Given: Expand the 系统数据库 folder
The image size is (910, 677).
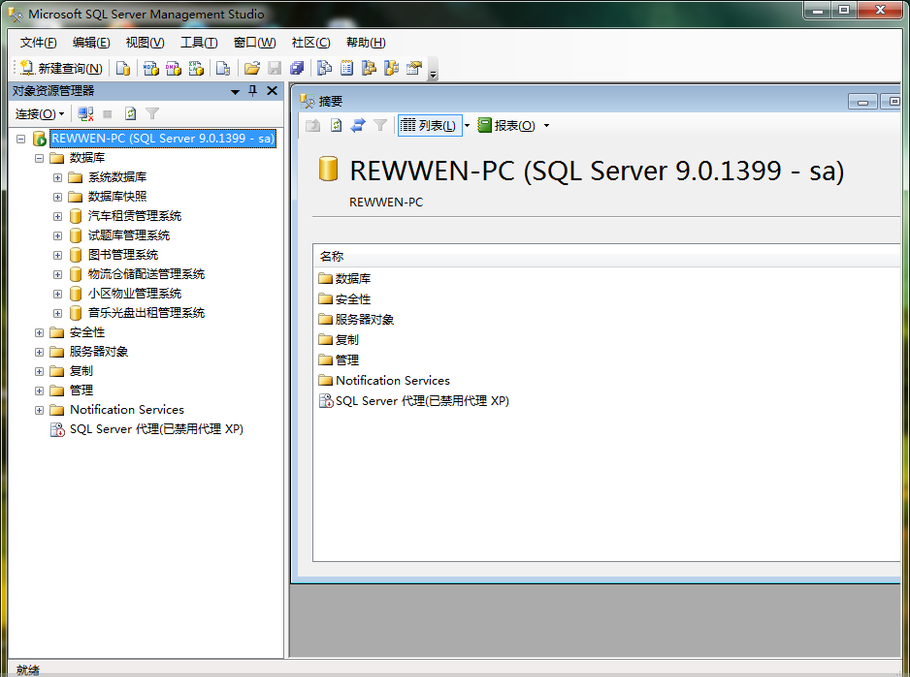Looking at the screenshot, I should click(57, 178).
